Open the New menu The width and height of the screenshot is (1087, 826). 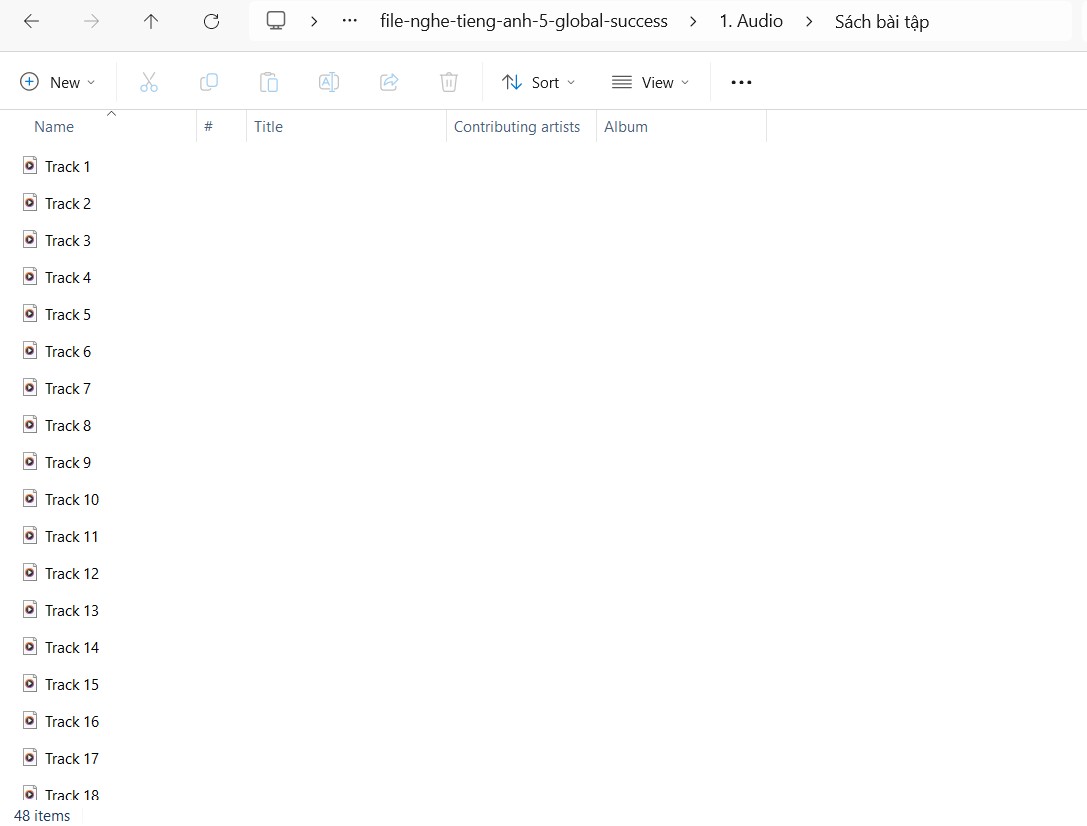pos(58,82)
